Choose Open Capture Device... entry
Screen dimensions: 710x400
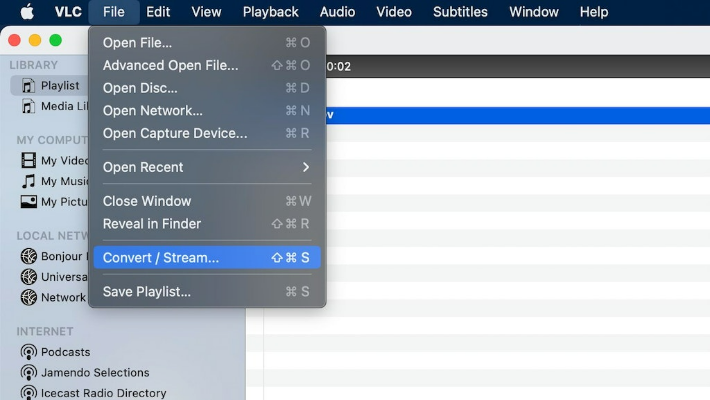(207, 133)
